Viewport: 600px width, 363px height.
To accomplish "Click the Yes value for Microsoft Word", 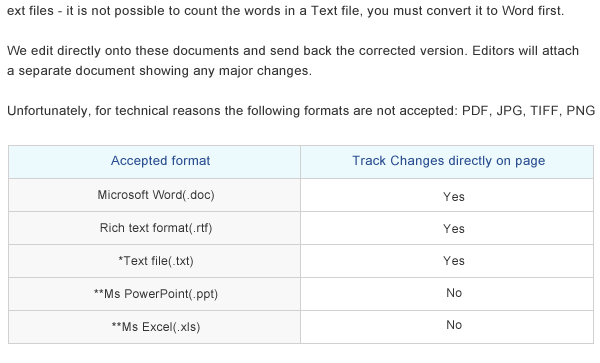I will 454,197.
